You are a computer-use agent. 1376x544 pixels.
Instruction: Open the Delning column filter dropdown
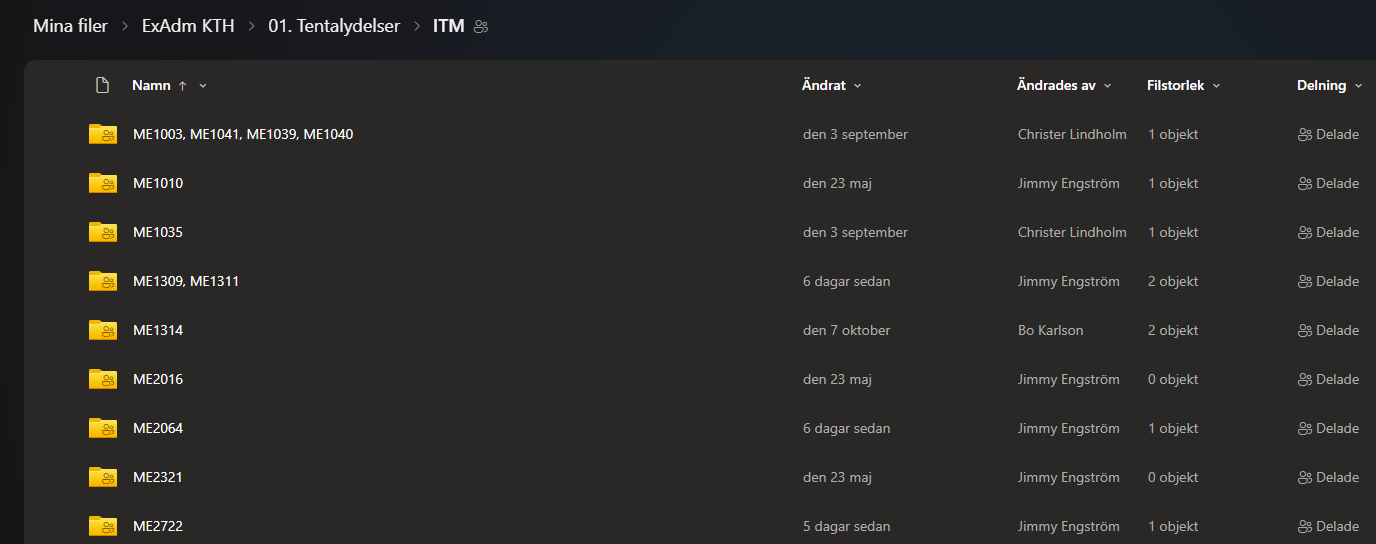[1358, 86]
